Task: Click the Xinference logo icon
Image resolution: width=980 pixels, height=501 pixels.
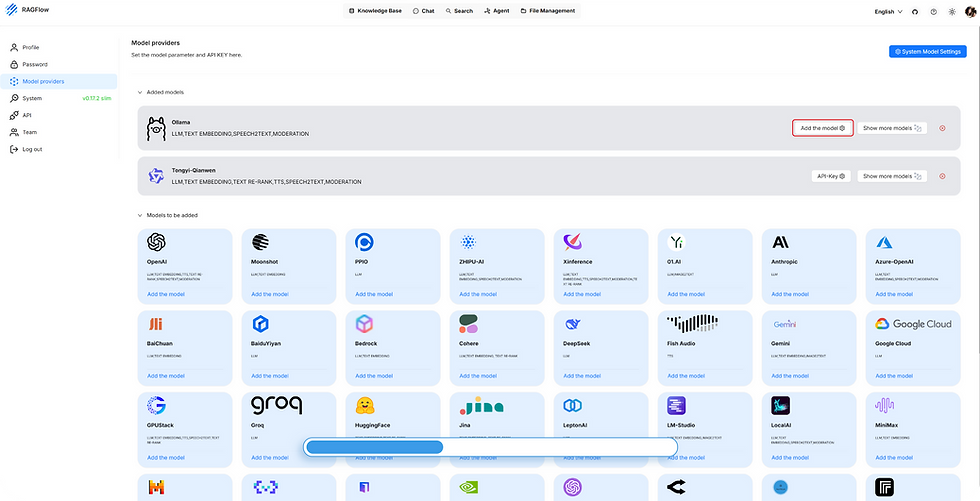Action: 573,242
